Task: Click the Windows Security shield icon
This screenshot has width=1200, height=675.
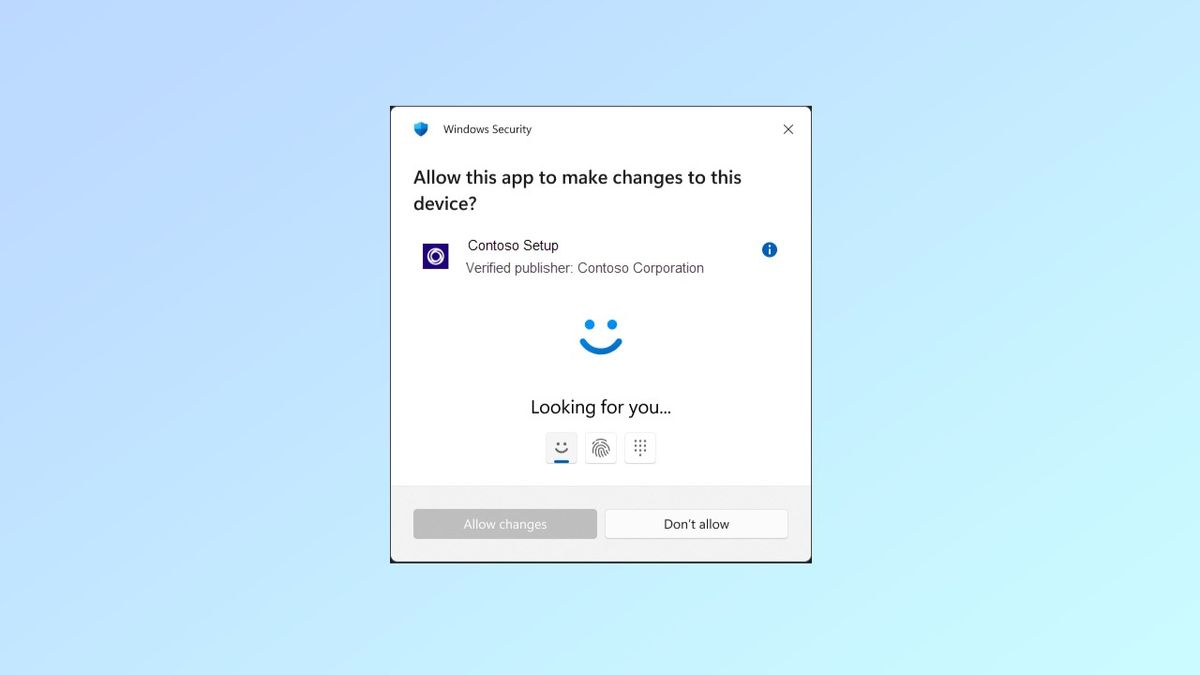Action: 420,129
